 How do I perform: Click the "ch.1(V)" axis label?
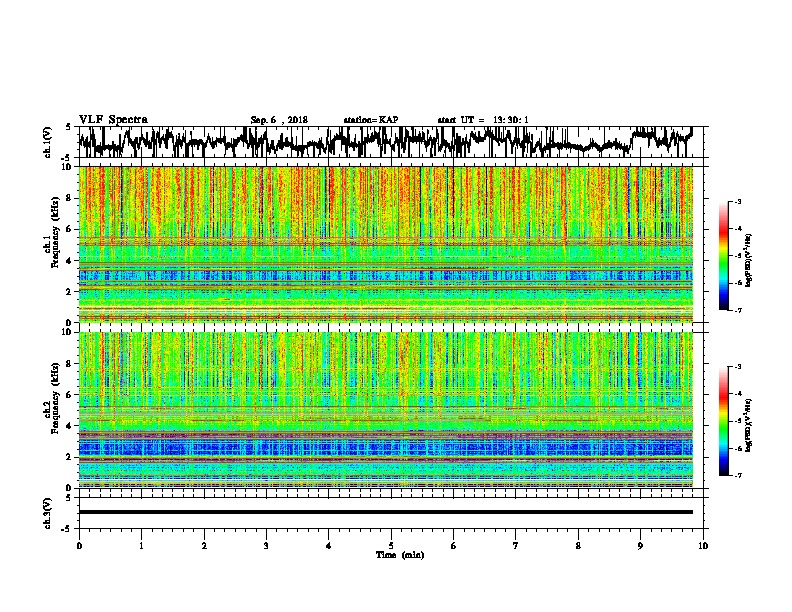48,142
